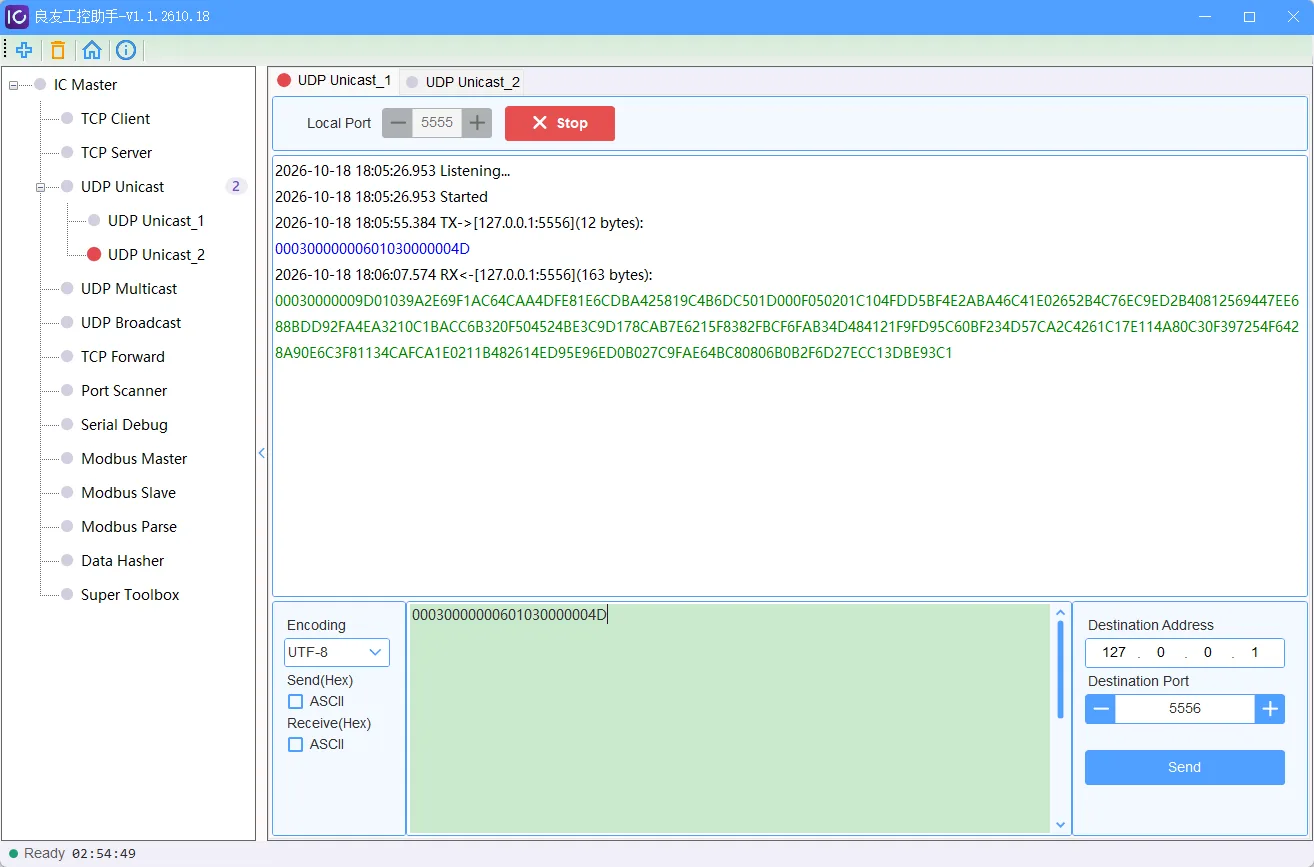Open Port Scanner in the tree
Viewport: 1314px width, 867px height.
(124, 391)
